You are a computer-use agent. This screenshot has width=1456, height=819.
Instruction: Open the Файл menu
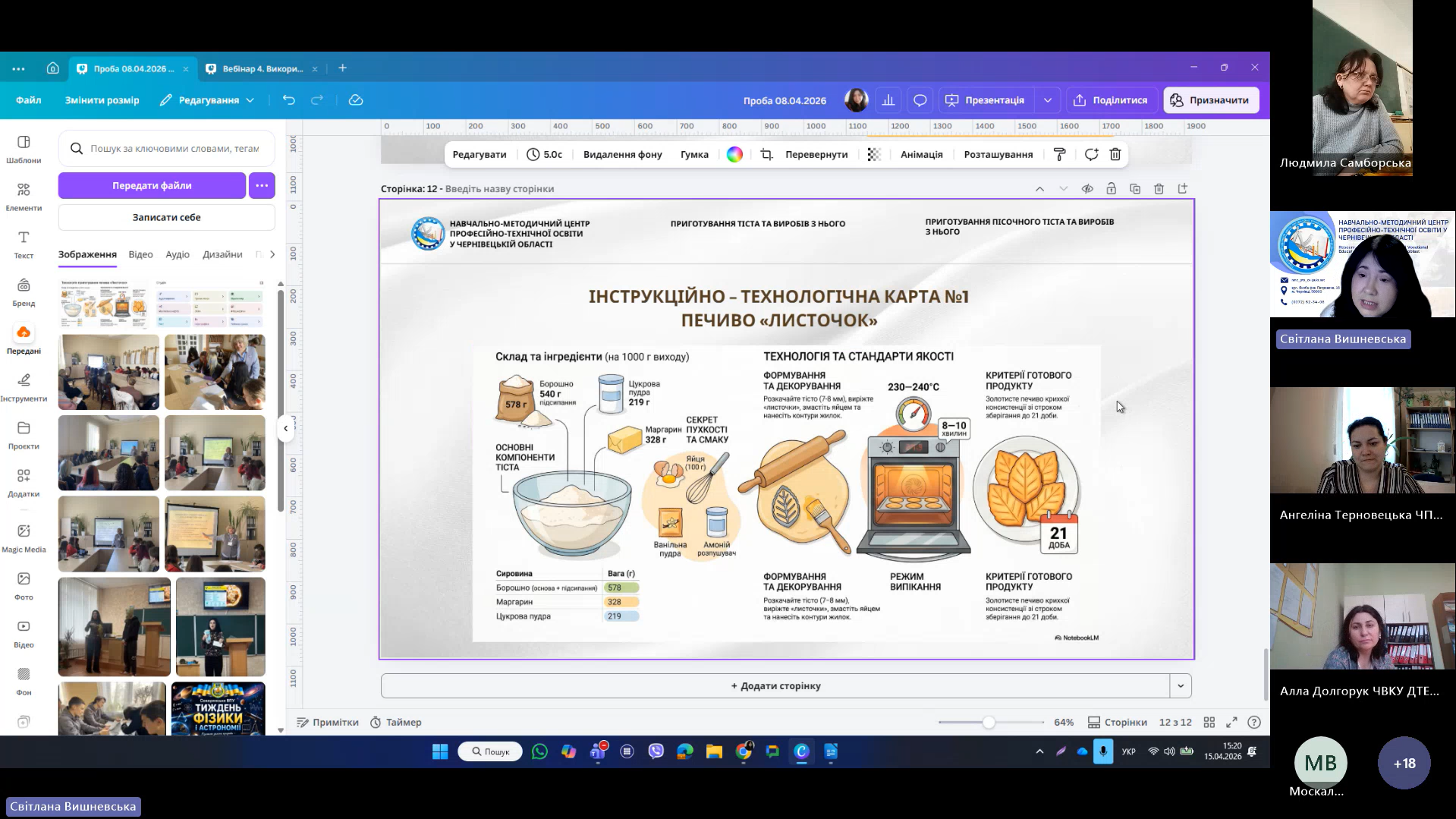pyautogui.click(x=29, y=100)
